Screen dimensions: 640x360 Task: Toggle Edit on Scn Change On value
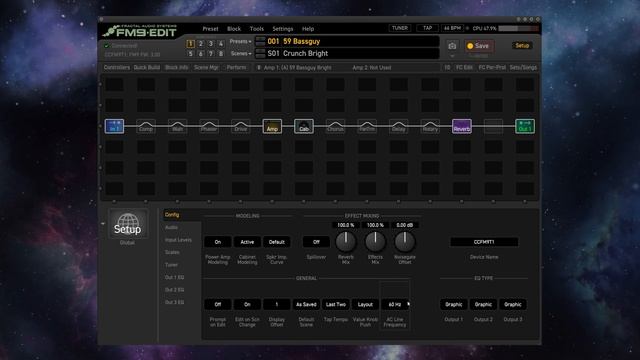tap(247, 304)
